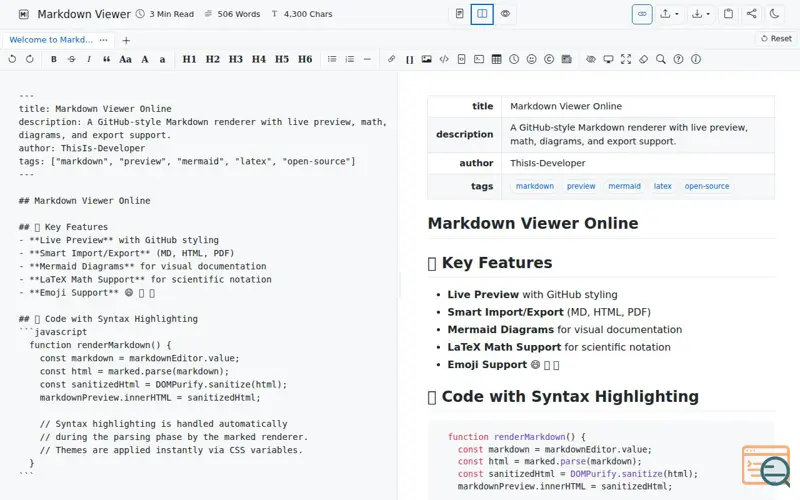This screenshot has width=800, height=500.
Task: Click the undo arrow in the formatting toolbar
Action: pyautogui.click(x=12, y=59)
